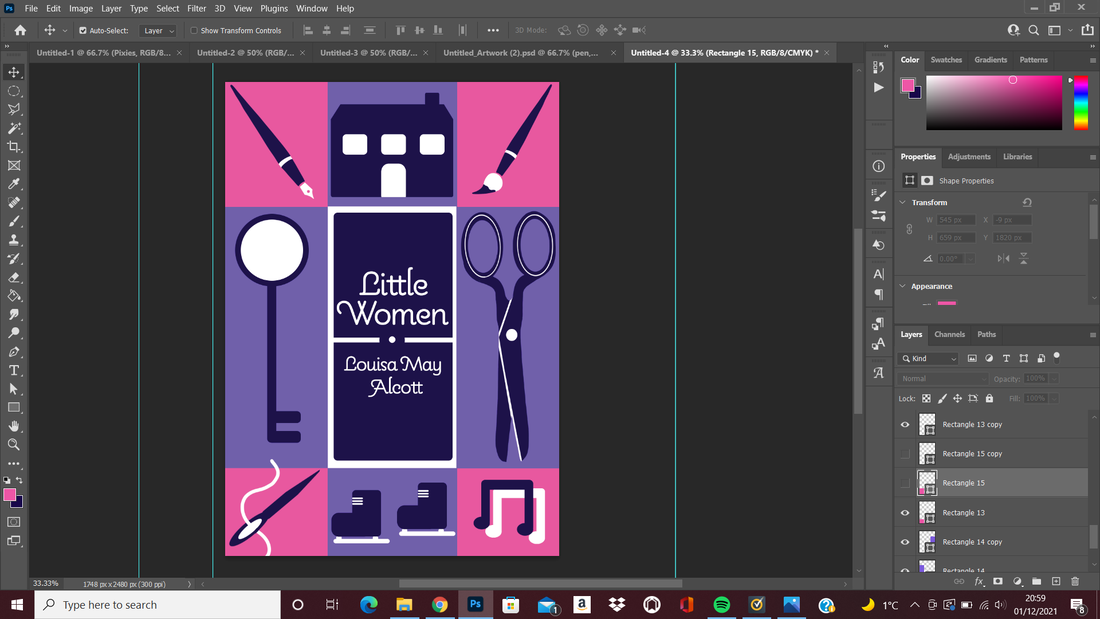
Task: Select the Rectangle shape tool
Action: (14, 408)
